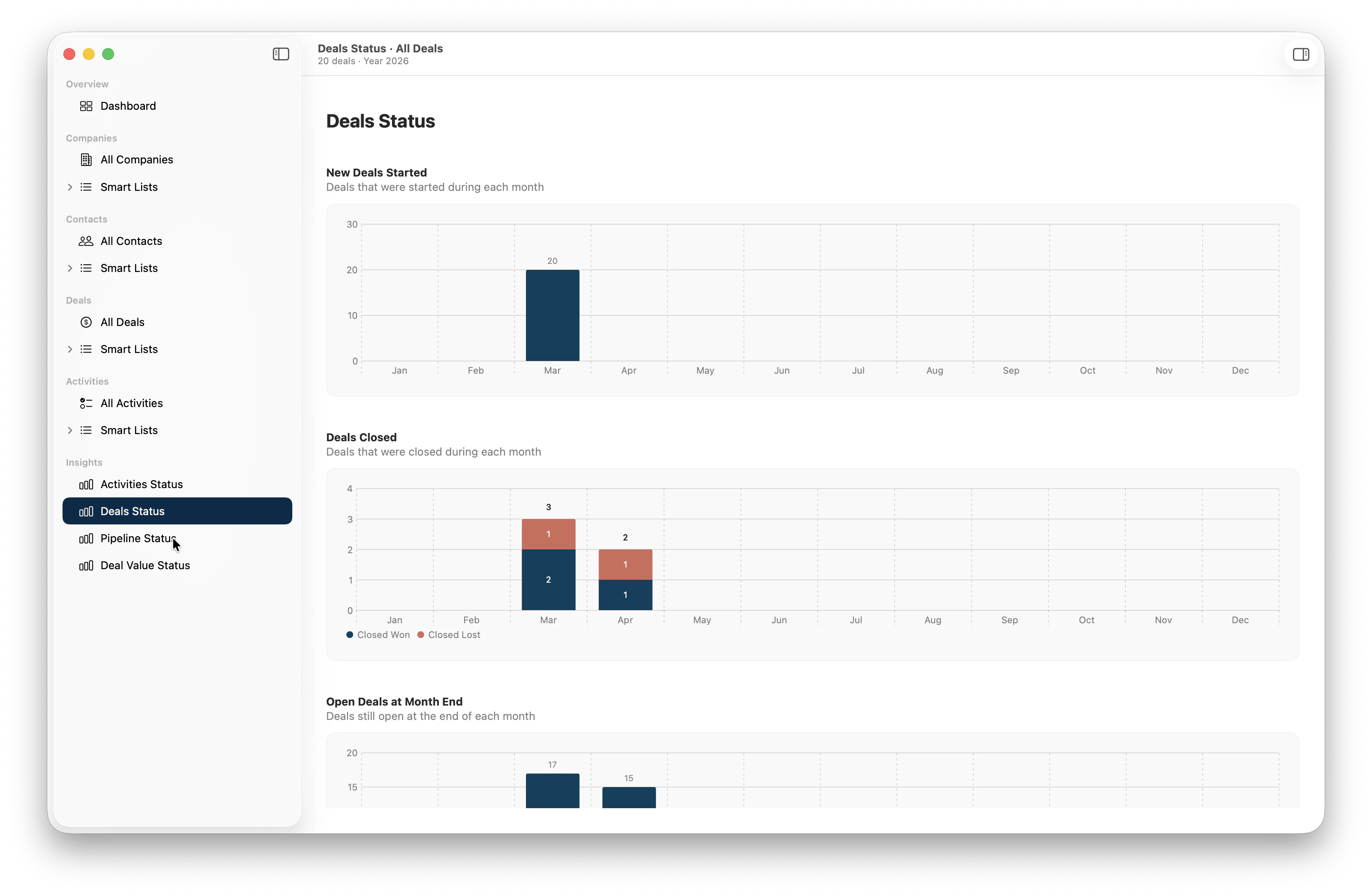The image size is (1372, 896).
Task: Open the right side panel icon
Action: (1301, 54)
